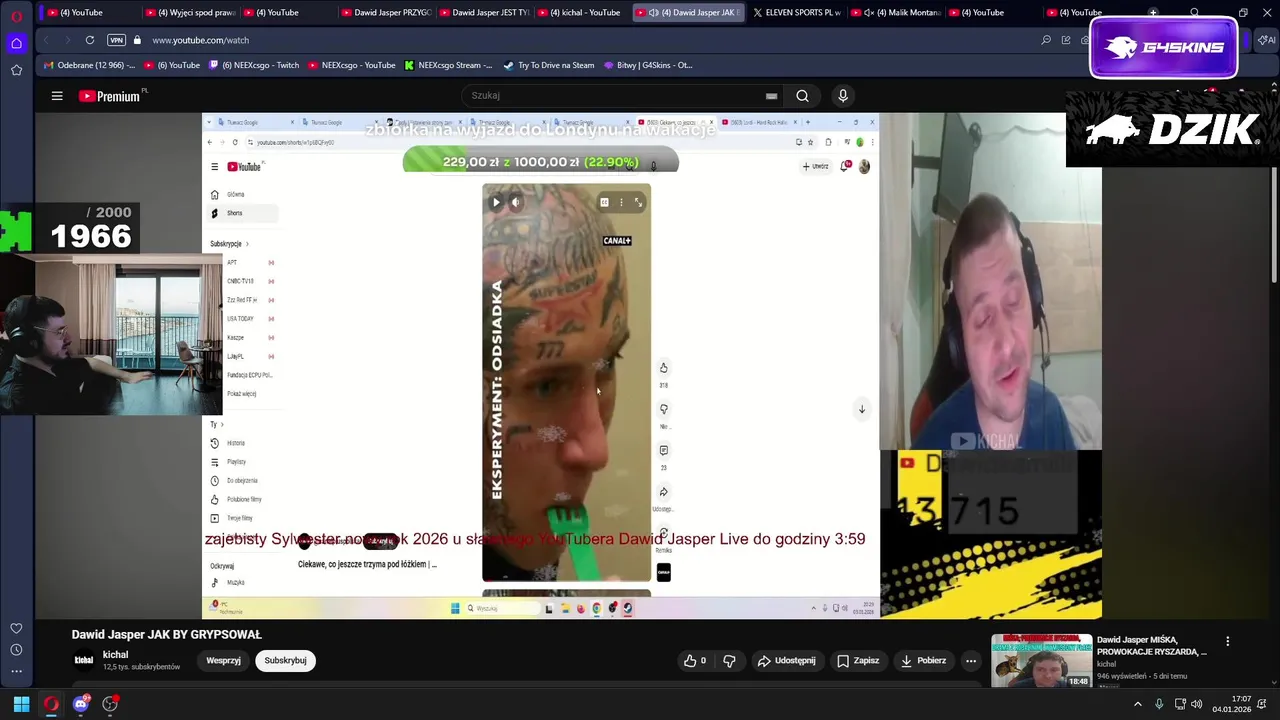The image size is (1280, 720).
Task: Click the magnifier icon in address bar
Action: (x=1046, y=40)
